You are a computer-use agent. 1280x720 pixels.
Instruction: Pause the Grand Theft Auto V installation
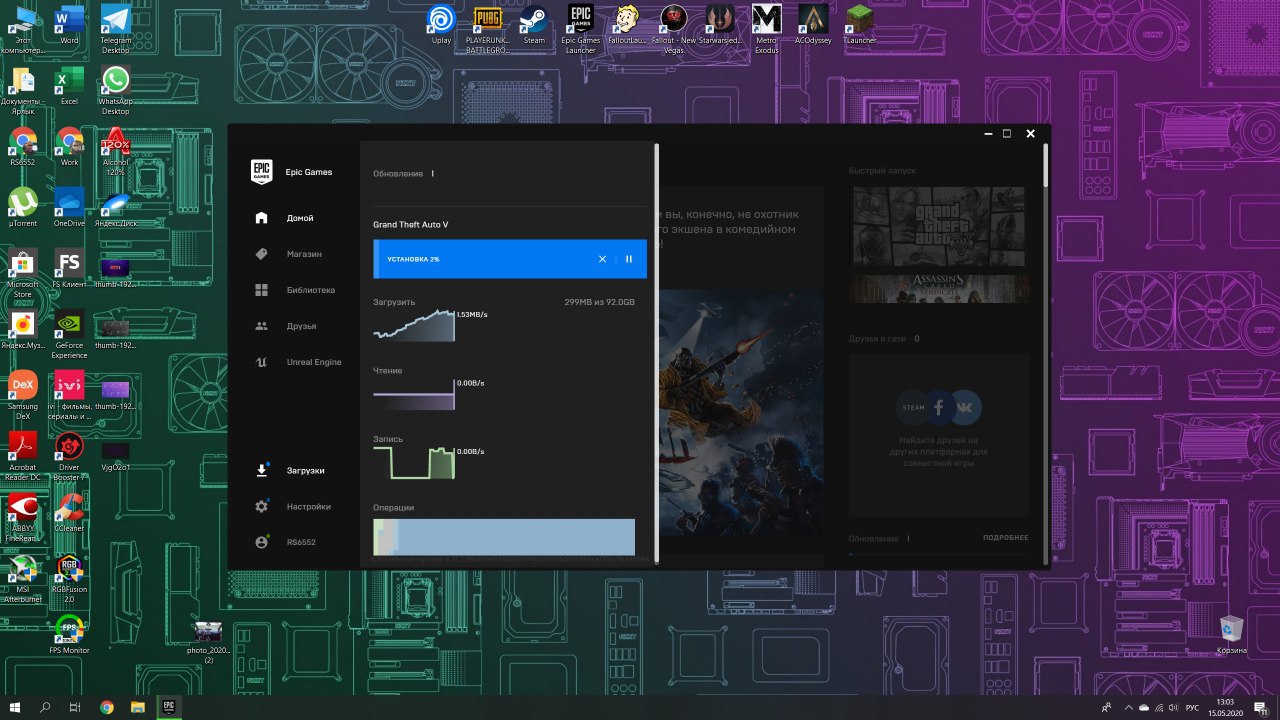[x=629, y=259]
